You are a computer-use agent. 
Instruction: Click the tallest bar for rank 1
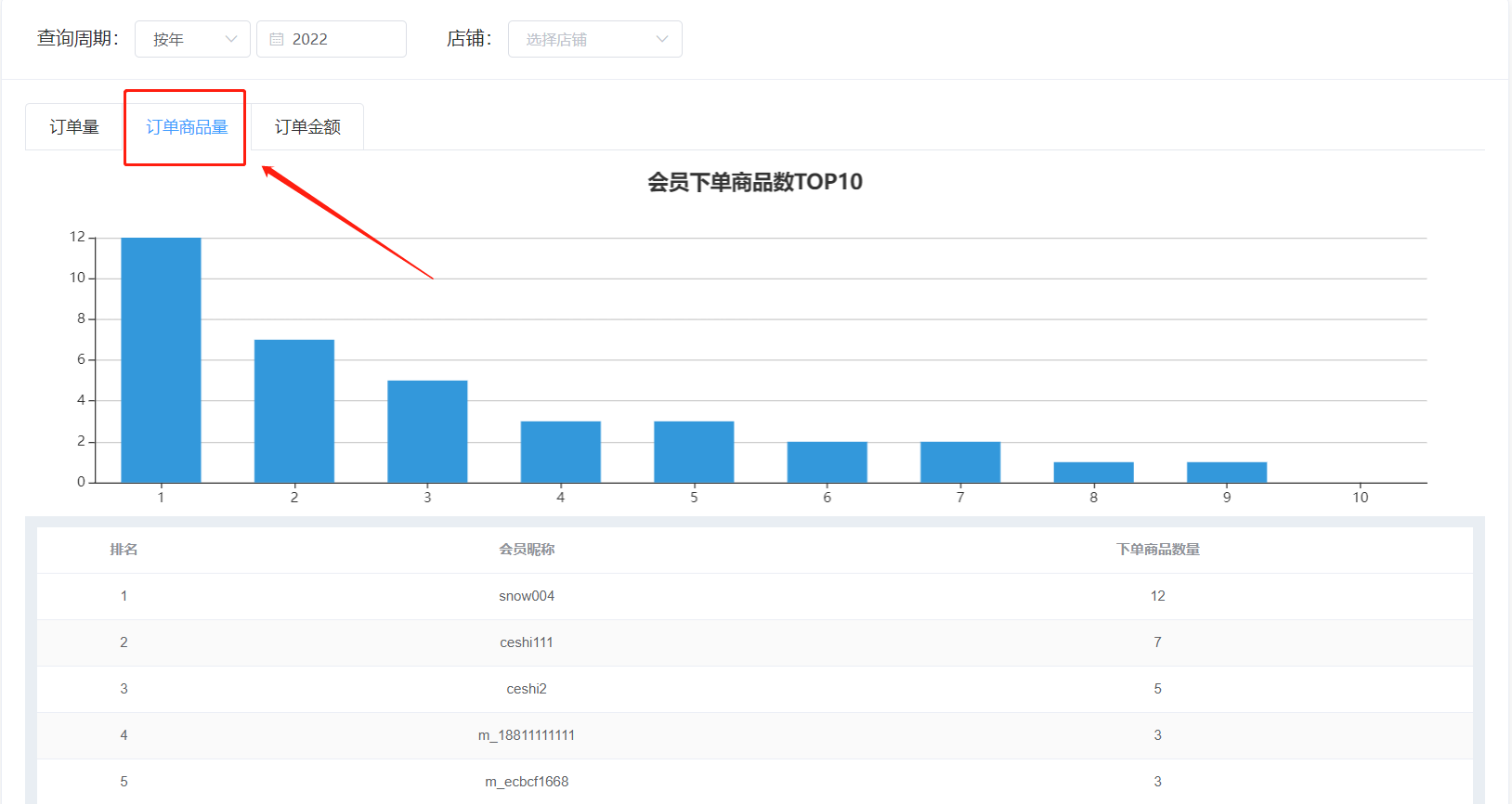click(x=161, y=360)
